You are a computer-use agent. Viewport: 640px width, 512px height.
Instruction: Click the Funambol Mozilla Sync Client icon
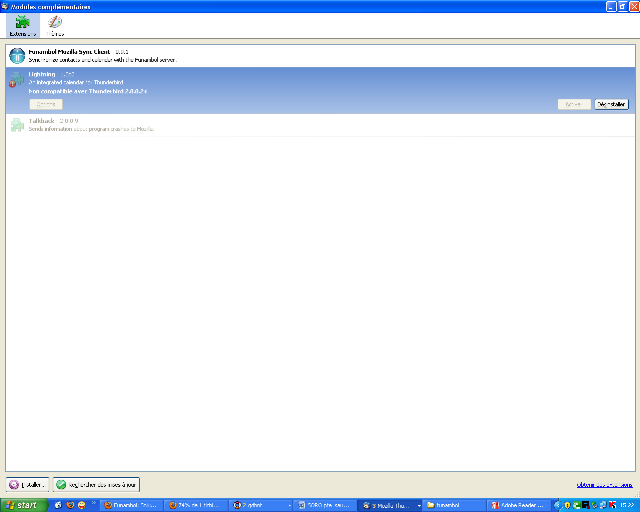click(x=17, y=56)
